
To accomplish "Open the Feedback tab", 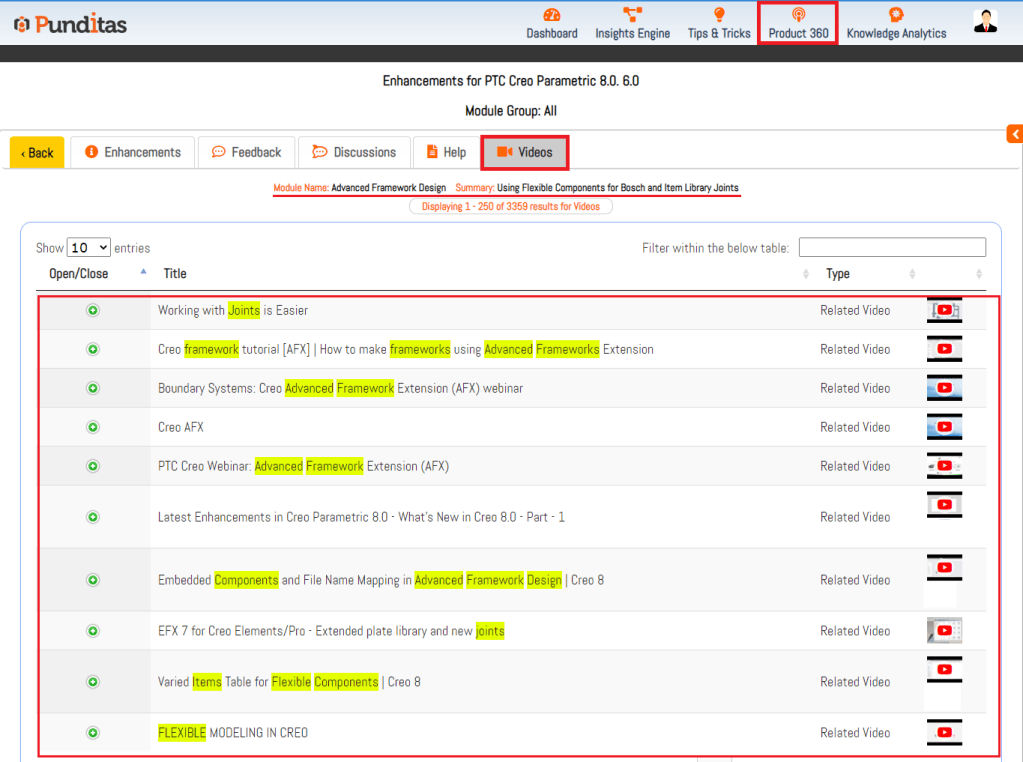I will click(246, 153).
